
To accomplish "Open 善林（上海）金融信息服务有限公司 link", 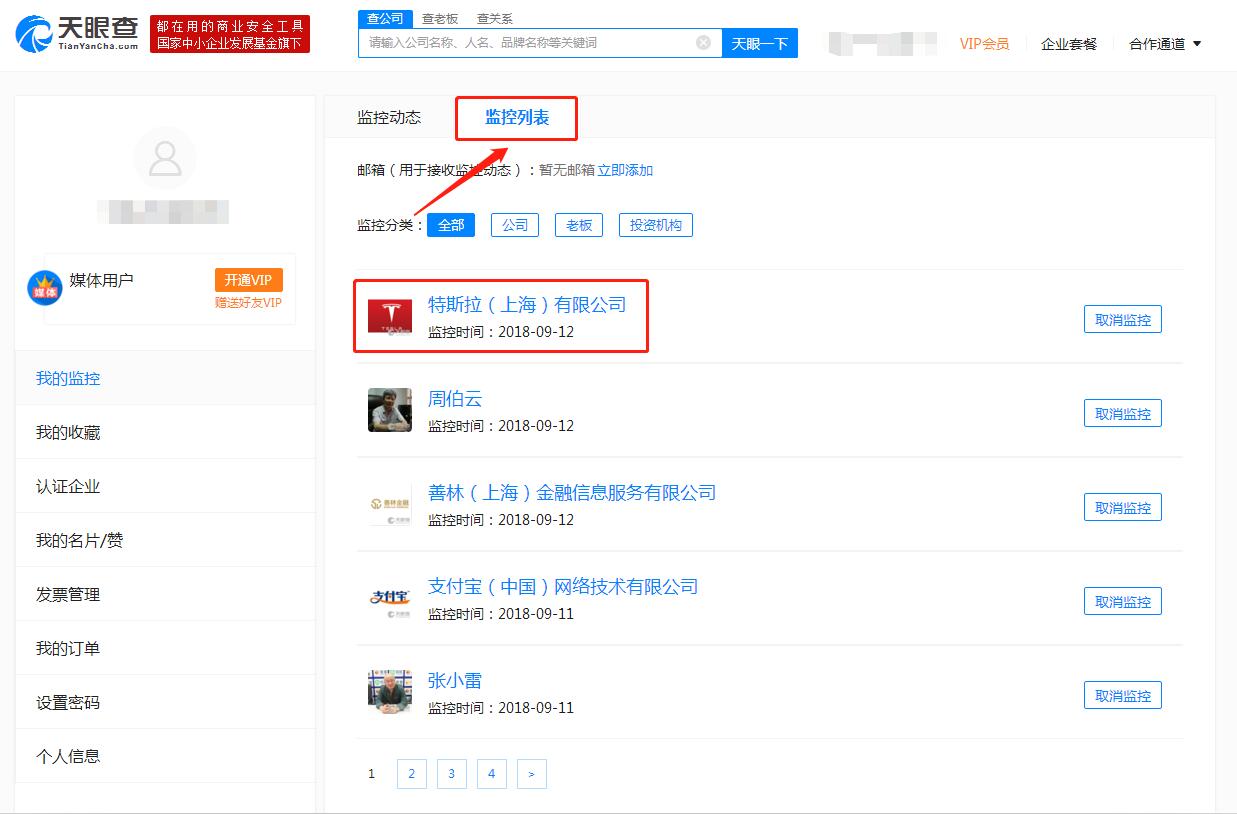I will pyautogui.click(x=572, y=493).
